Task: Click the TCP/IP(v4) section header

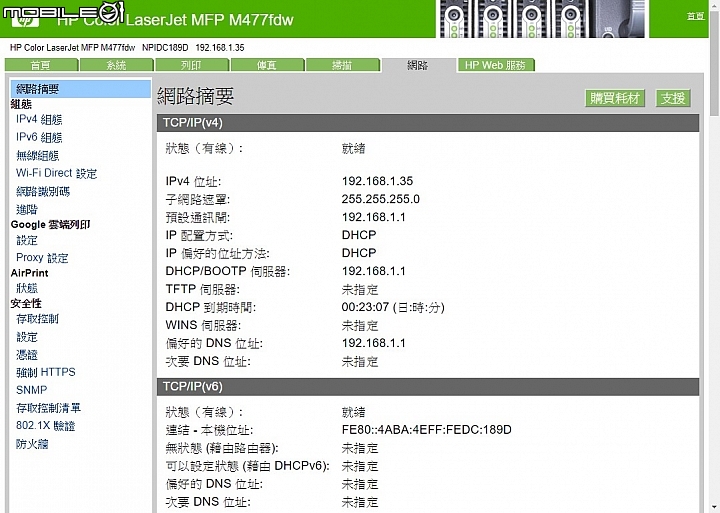Action: tap(428, 123)
